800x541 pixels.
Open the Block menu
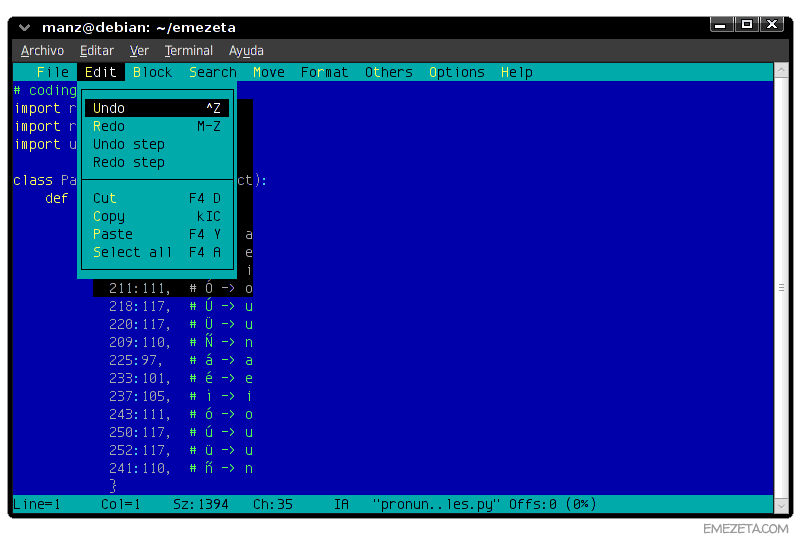tap(152, 72)
